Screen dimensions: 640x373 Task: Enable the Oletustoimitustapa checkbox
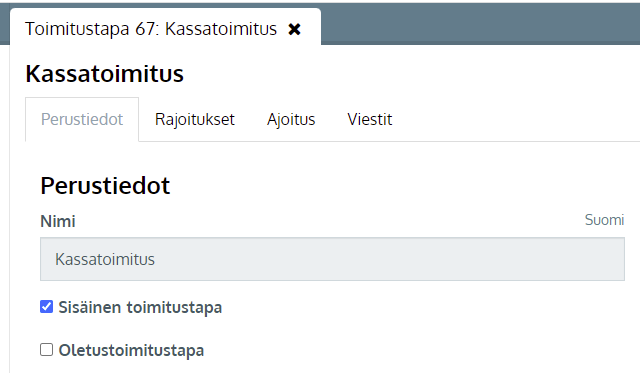(x=47, y=350)
